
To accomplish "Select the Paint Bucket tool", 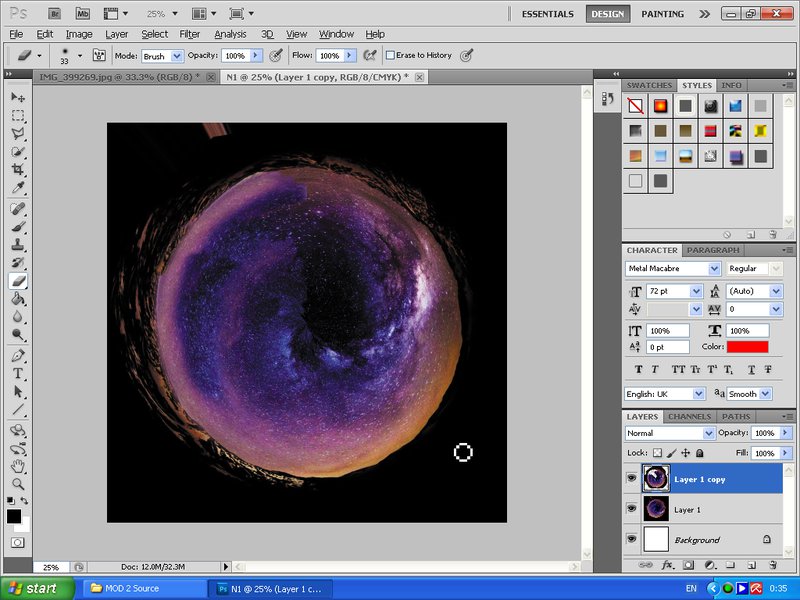I will (x=18, y=298).
